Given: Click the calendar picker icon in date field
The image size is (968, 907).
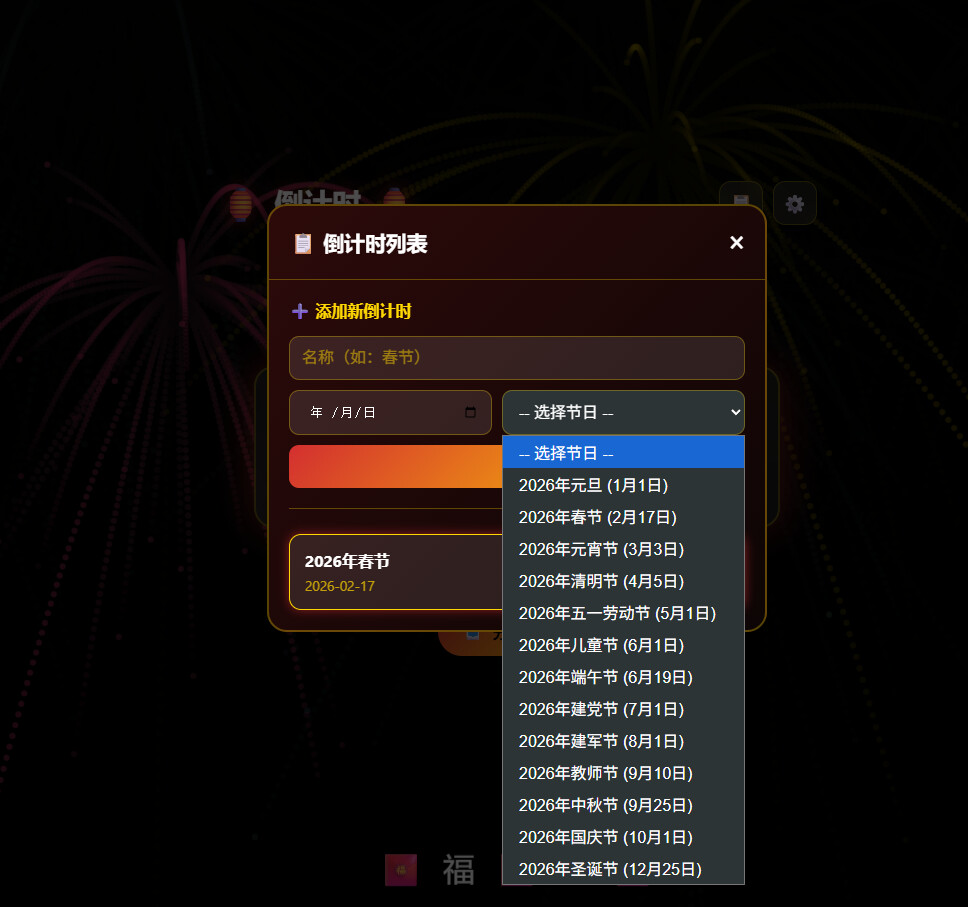Looking at the screenshot, I should tap(471, 413).
